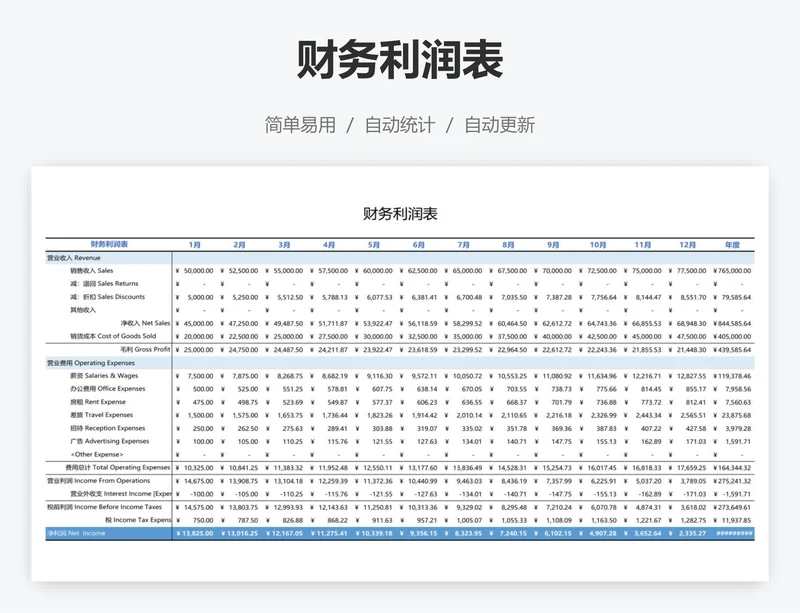Select Total Operating Expenses 17,659.25 for 12月
800x613 pixels.
click(692, 468)
